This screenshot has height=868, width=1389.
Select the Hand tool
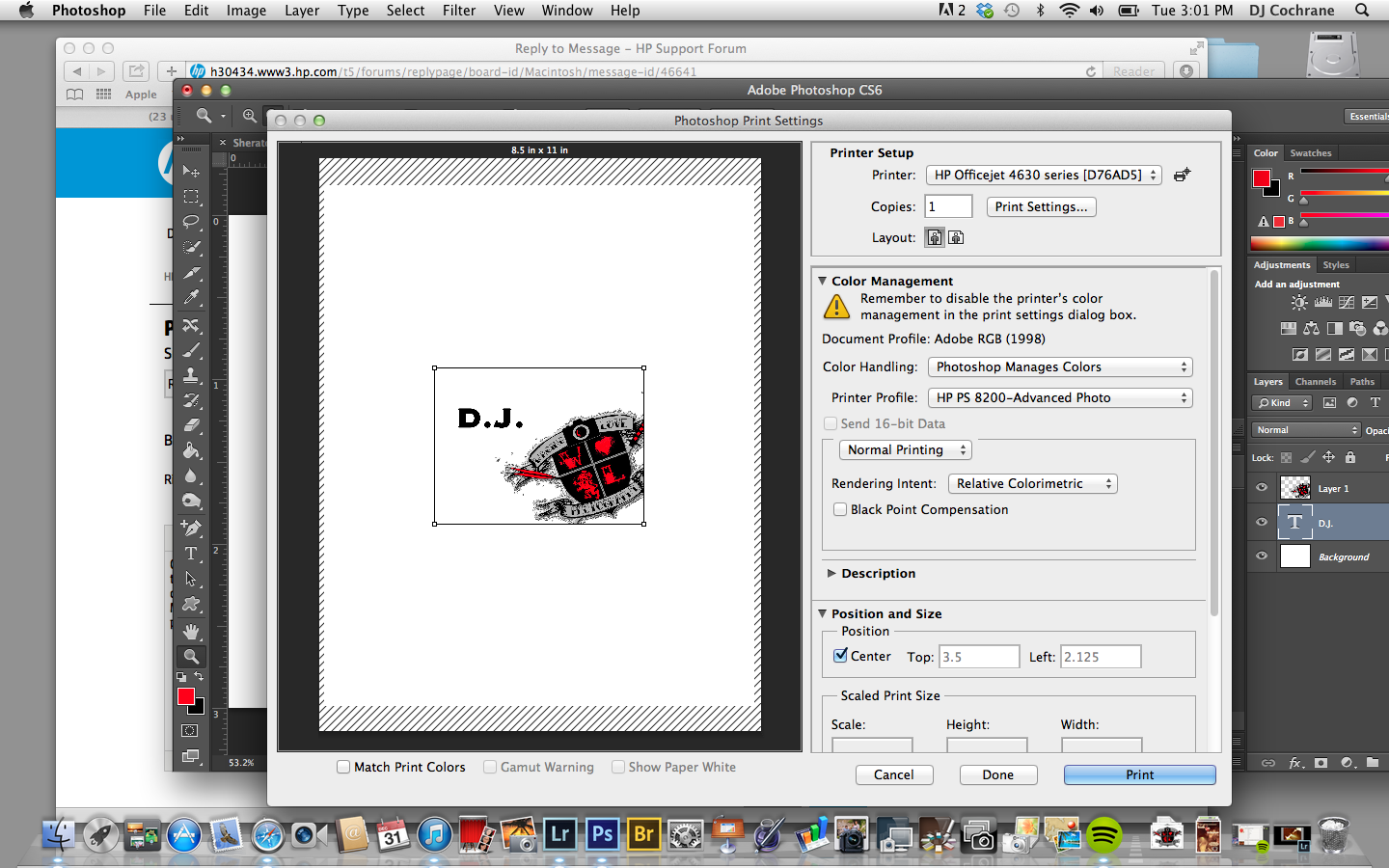click(x=191, y=631)
